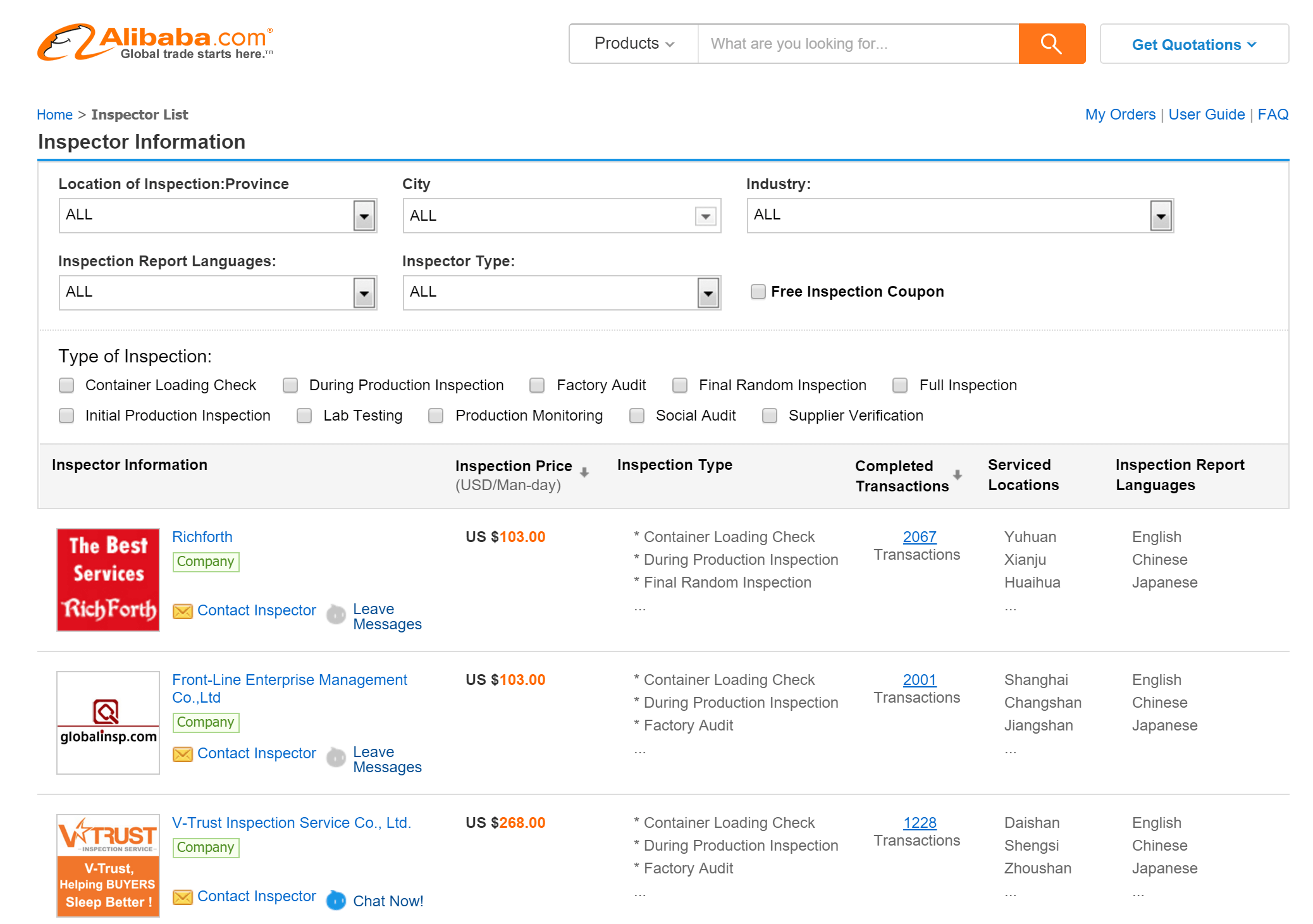The height and width of the screenshot is (924, 1313).
Task: Click grey chat icon in Richforth row
Action: pos(336,613)
